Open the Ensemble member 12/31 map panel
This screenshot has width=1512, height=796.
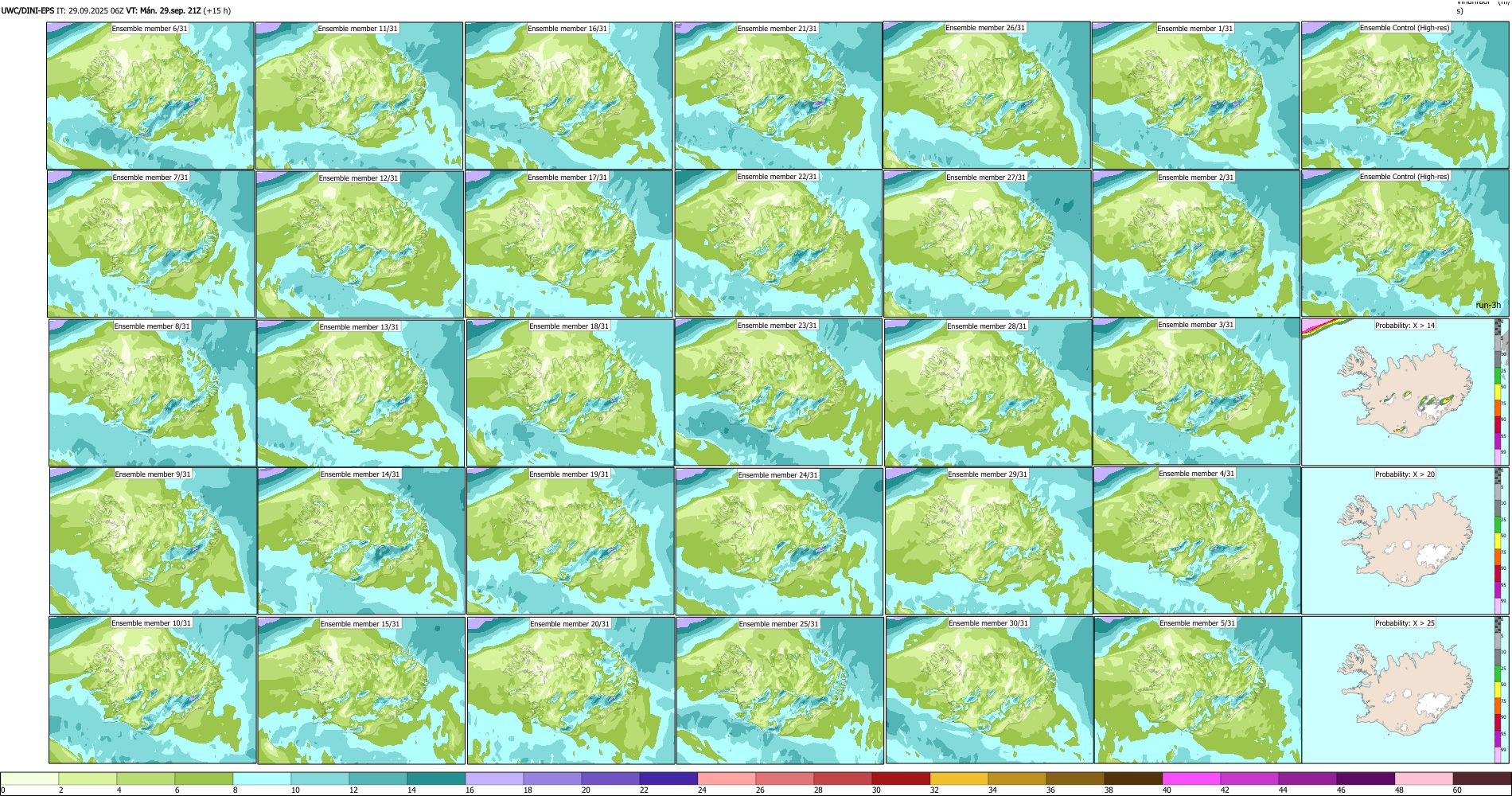[360, 244]
